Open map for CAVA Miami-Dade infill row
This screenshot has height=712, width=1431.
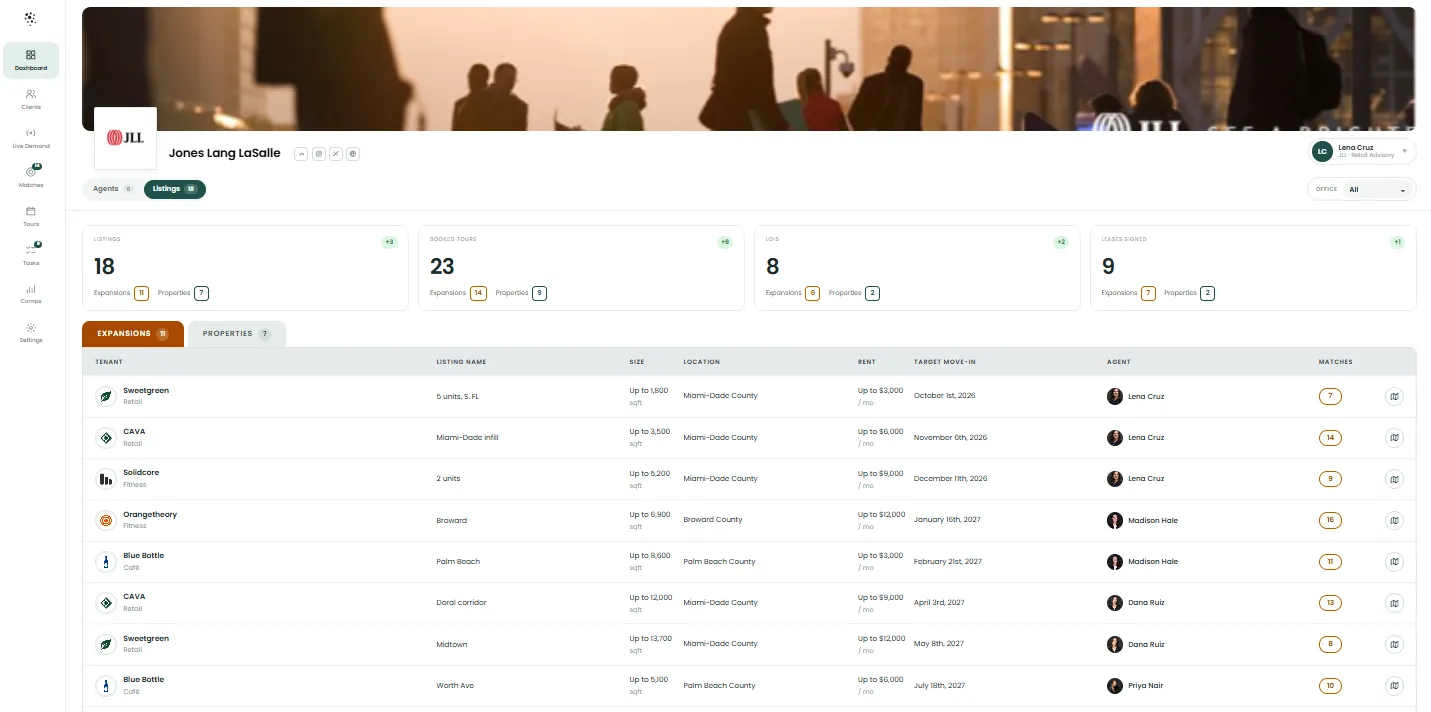[1394, 438]
